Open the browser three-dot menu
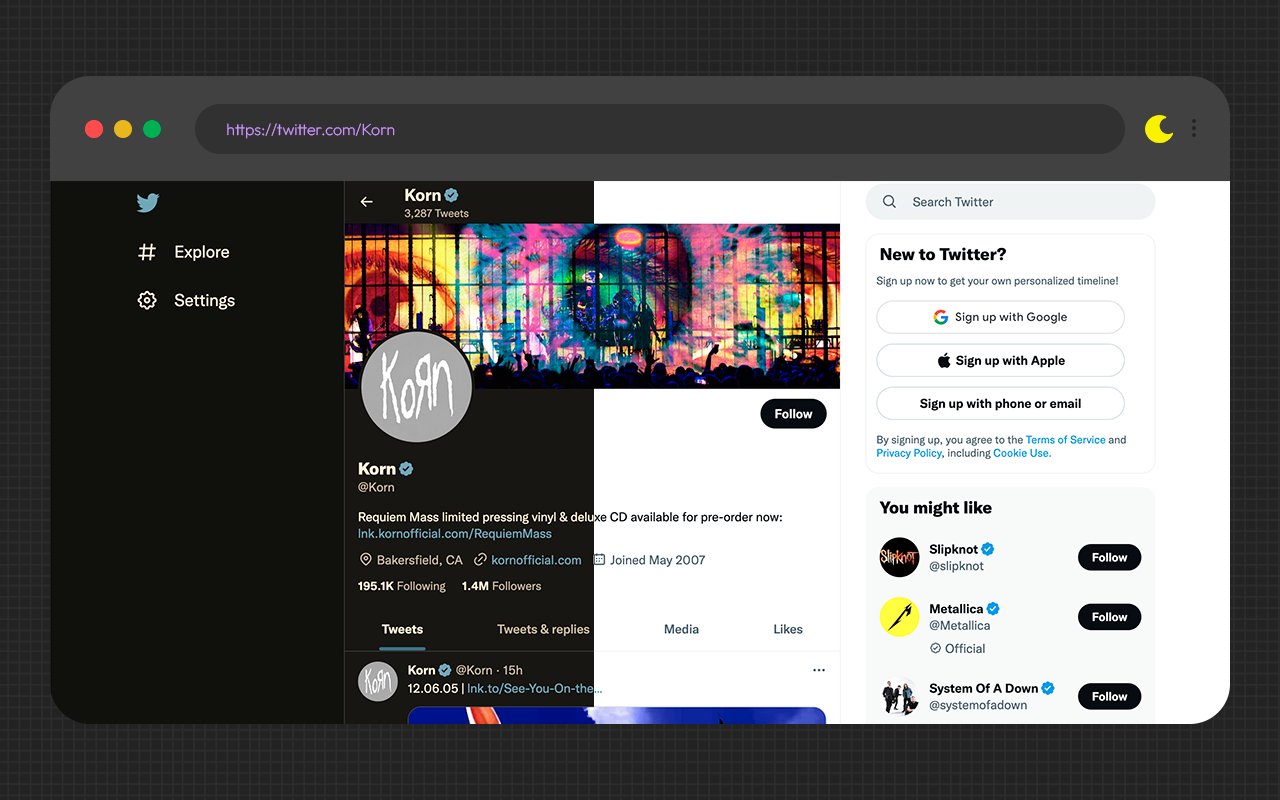The width and height of the screenshot is (1280, 800). pos(1194,129)
